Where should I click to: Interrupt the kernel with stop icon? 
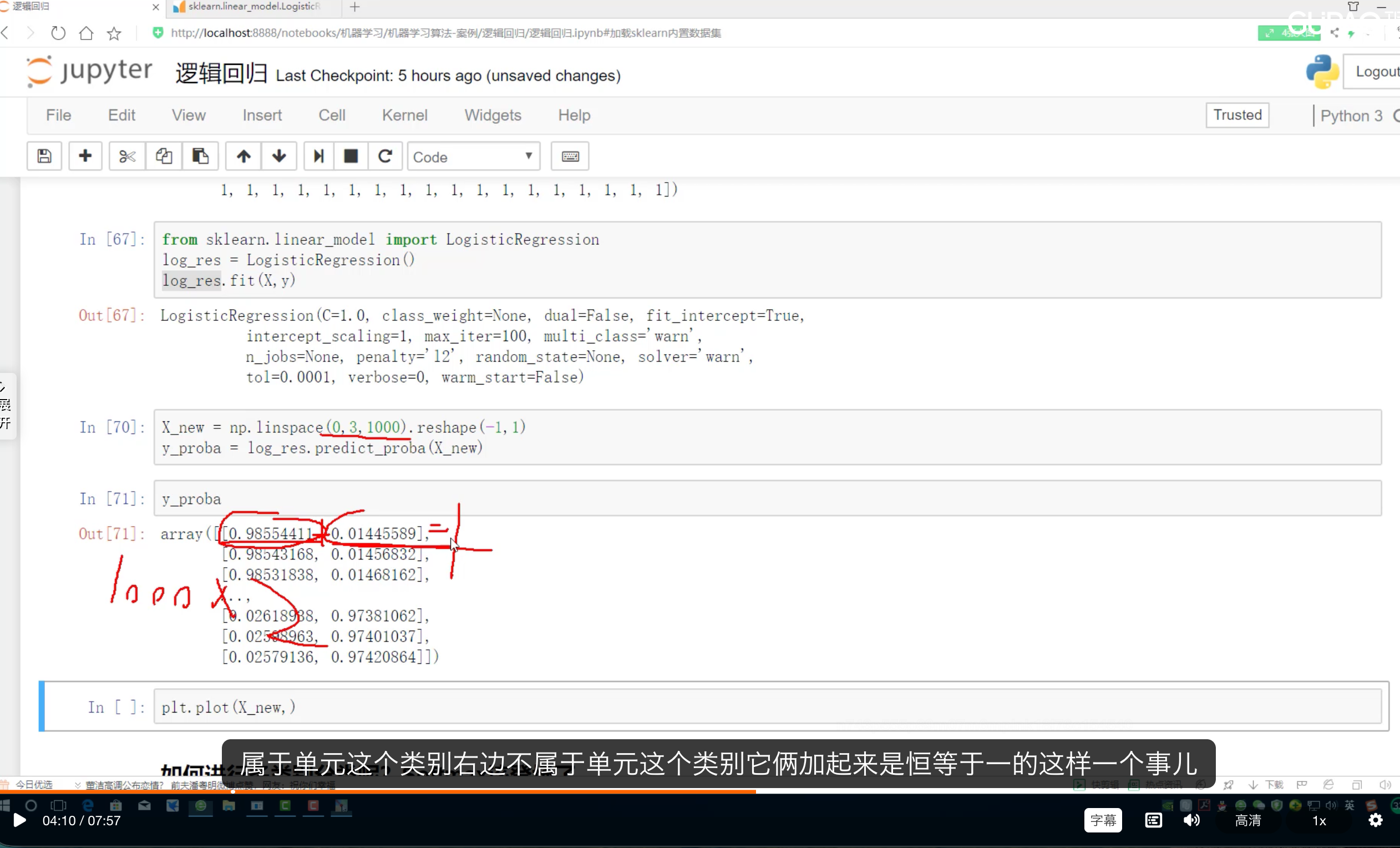coord(351,157)
